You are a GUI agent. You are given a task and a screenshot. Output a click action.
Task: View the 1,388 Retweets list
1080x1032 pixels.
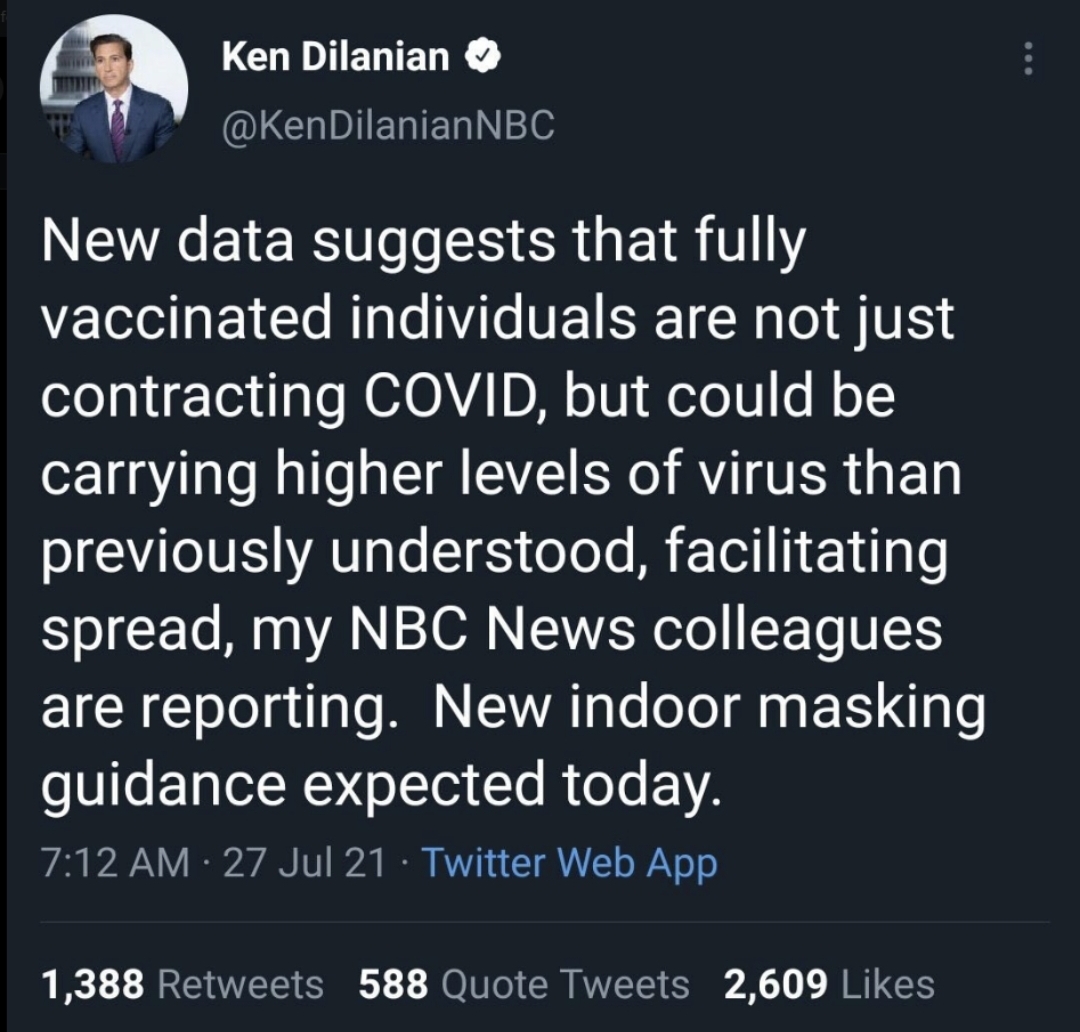point(182,984)
